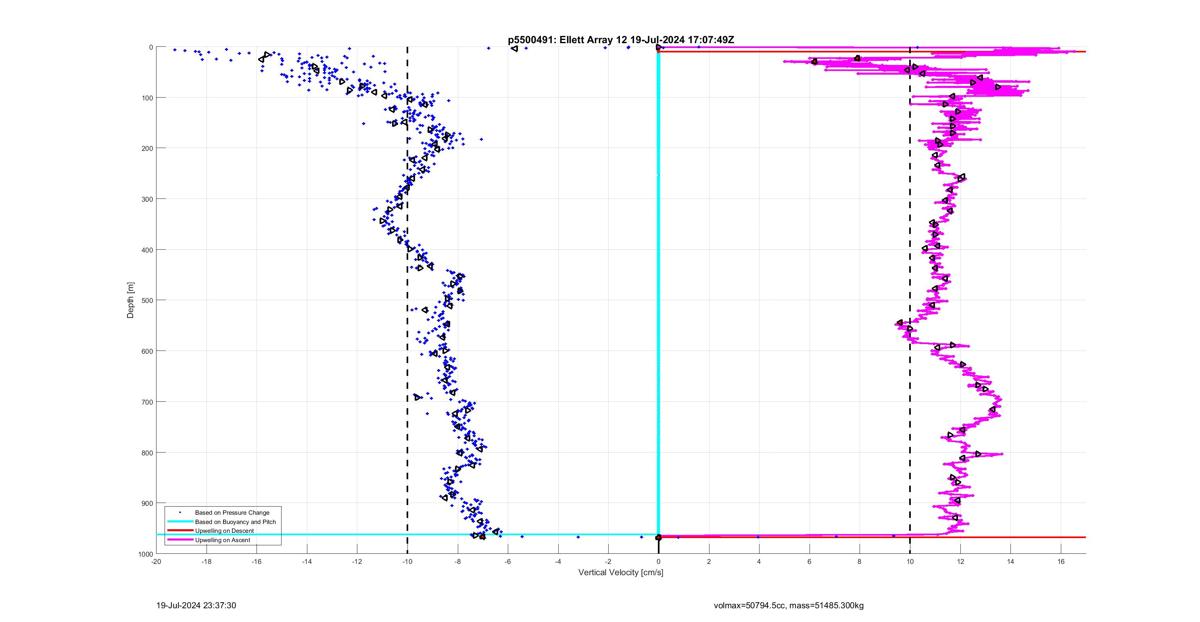Click the depth-axis tick label '600'

click(x=146, y=351)
